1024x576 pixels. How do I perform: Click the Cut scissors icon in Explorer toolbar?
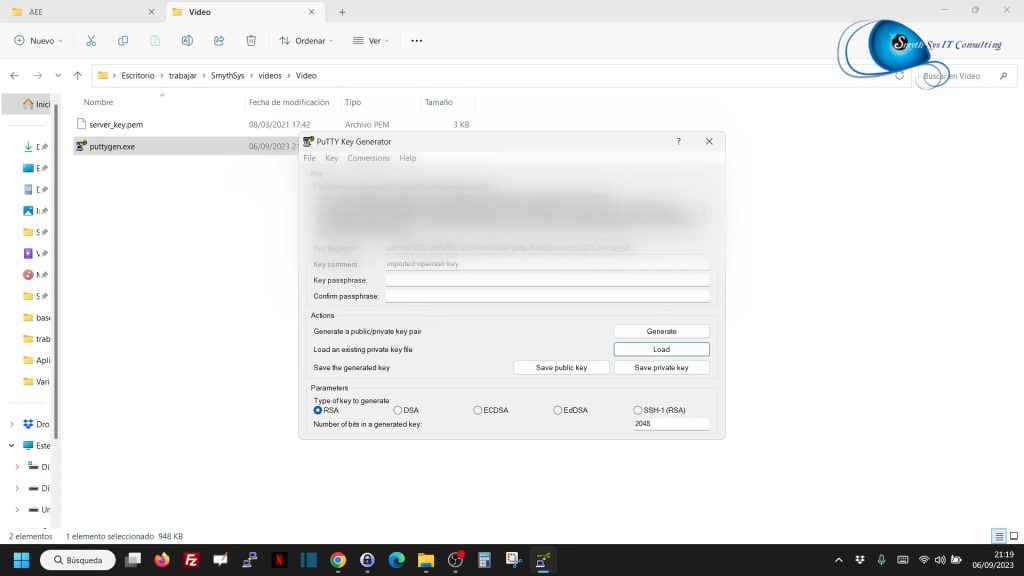(x=91, y=40)
